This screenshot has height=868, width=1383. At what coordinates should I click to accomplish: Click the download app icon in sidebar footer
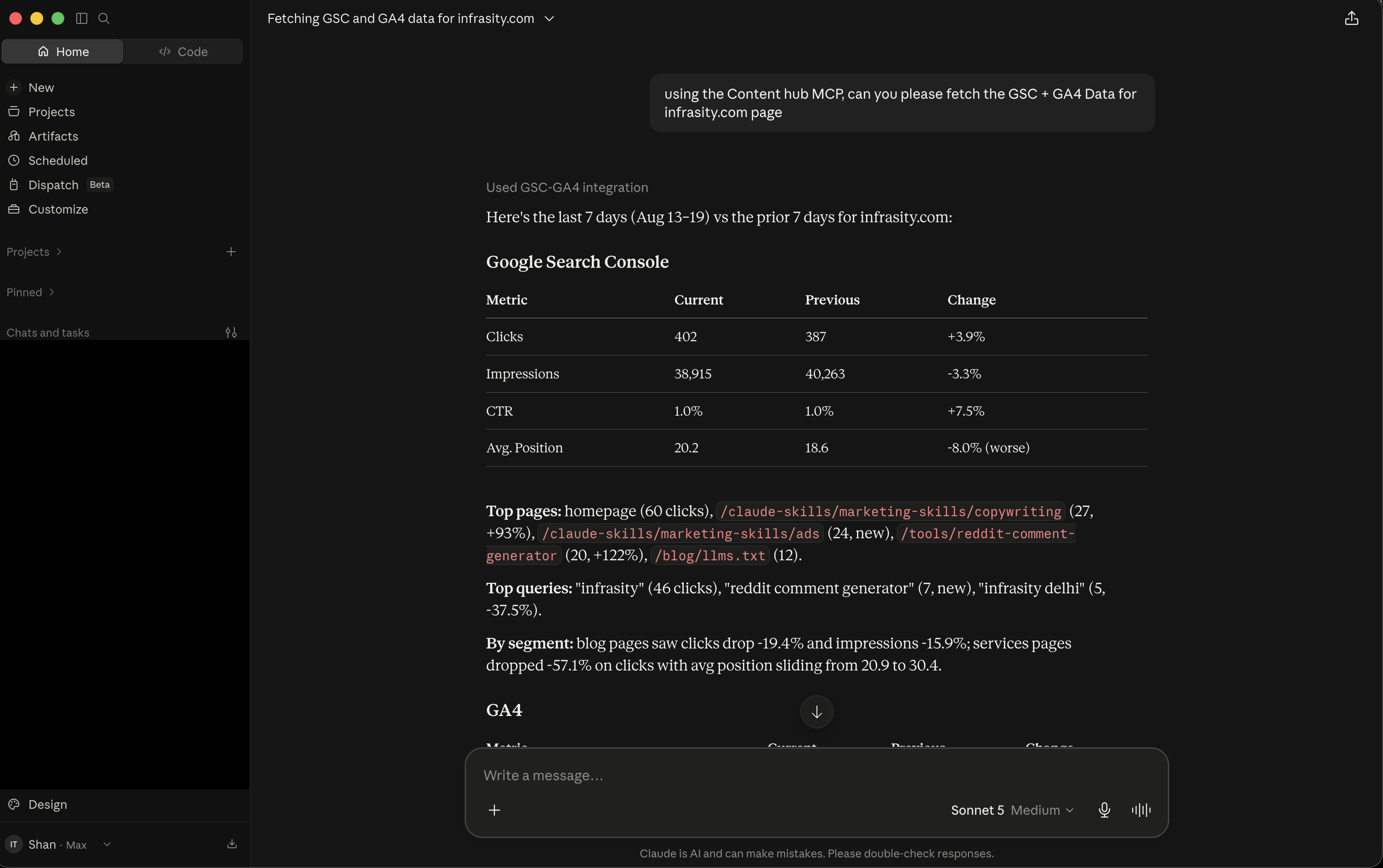click(232, 844)
